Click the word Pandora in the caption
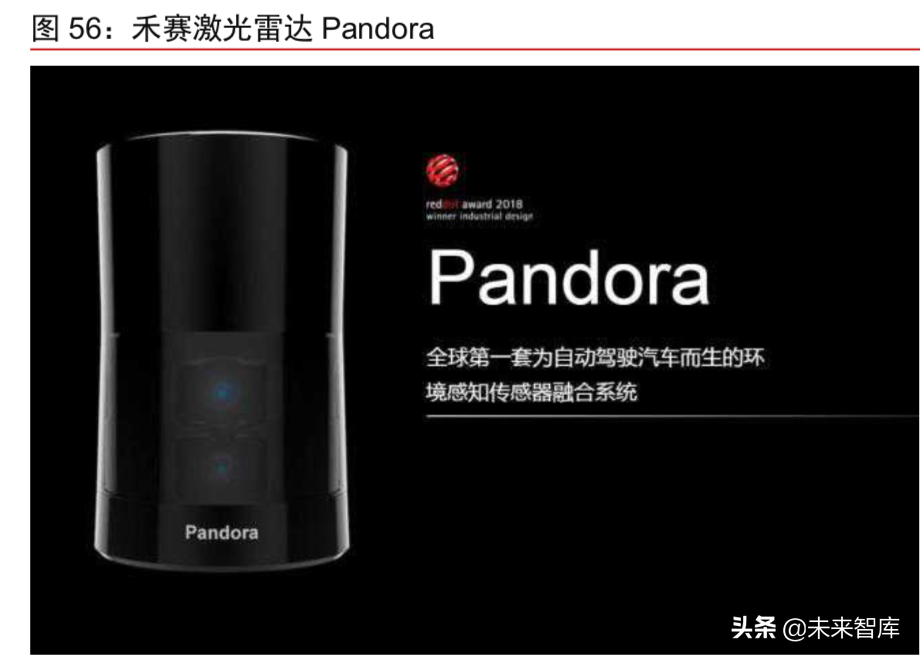 click(x=378, y=29)
